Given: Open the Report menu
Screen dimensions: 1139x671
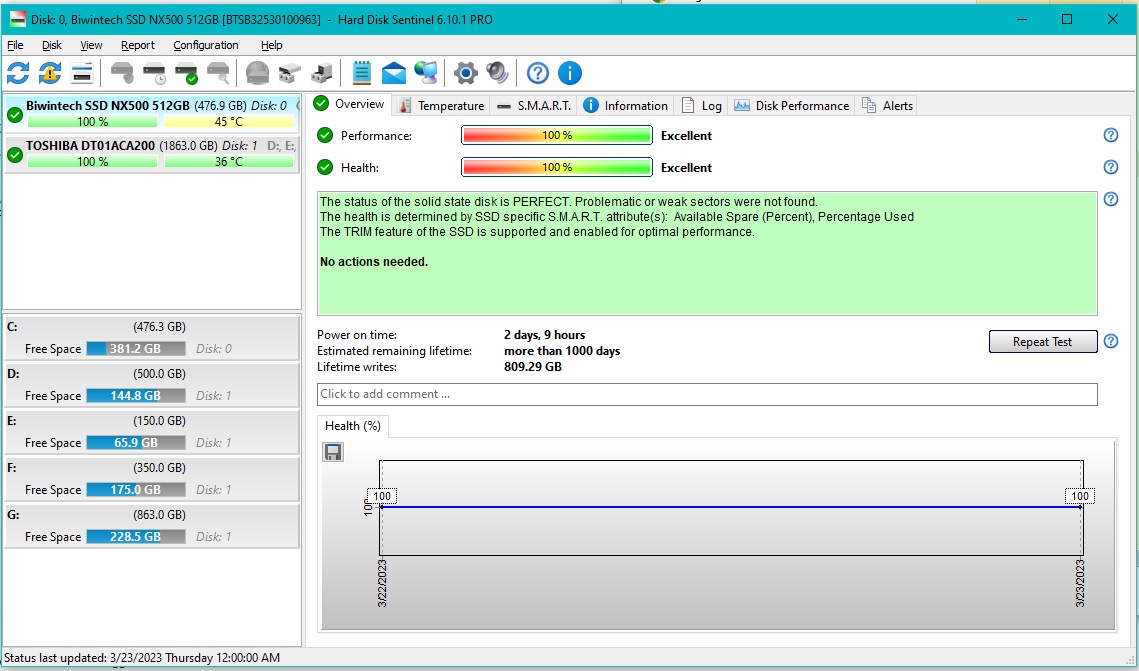Looking at the screenshot, I should (137, 45).
